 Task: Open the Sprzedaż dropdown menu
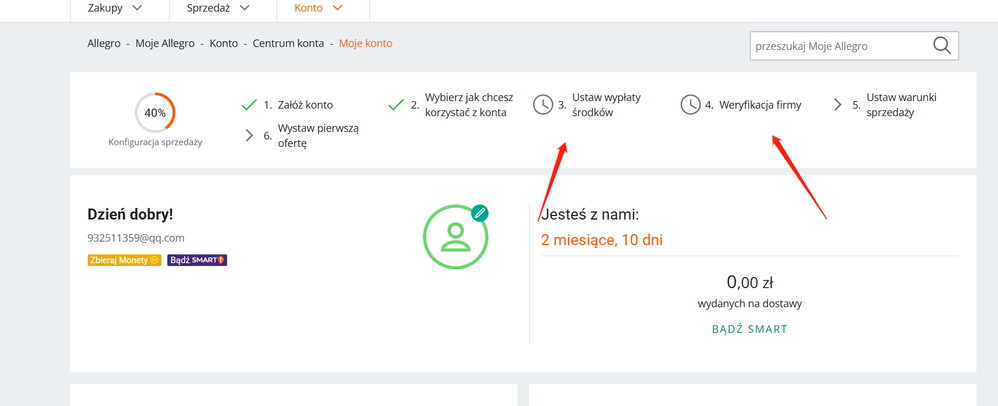point(218,8)
